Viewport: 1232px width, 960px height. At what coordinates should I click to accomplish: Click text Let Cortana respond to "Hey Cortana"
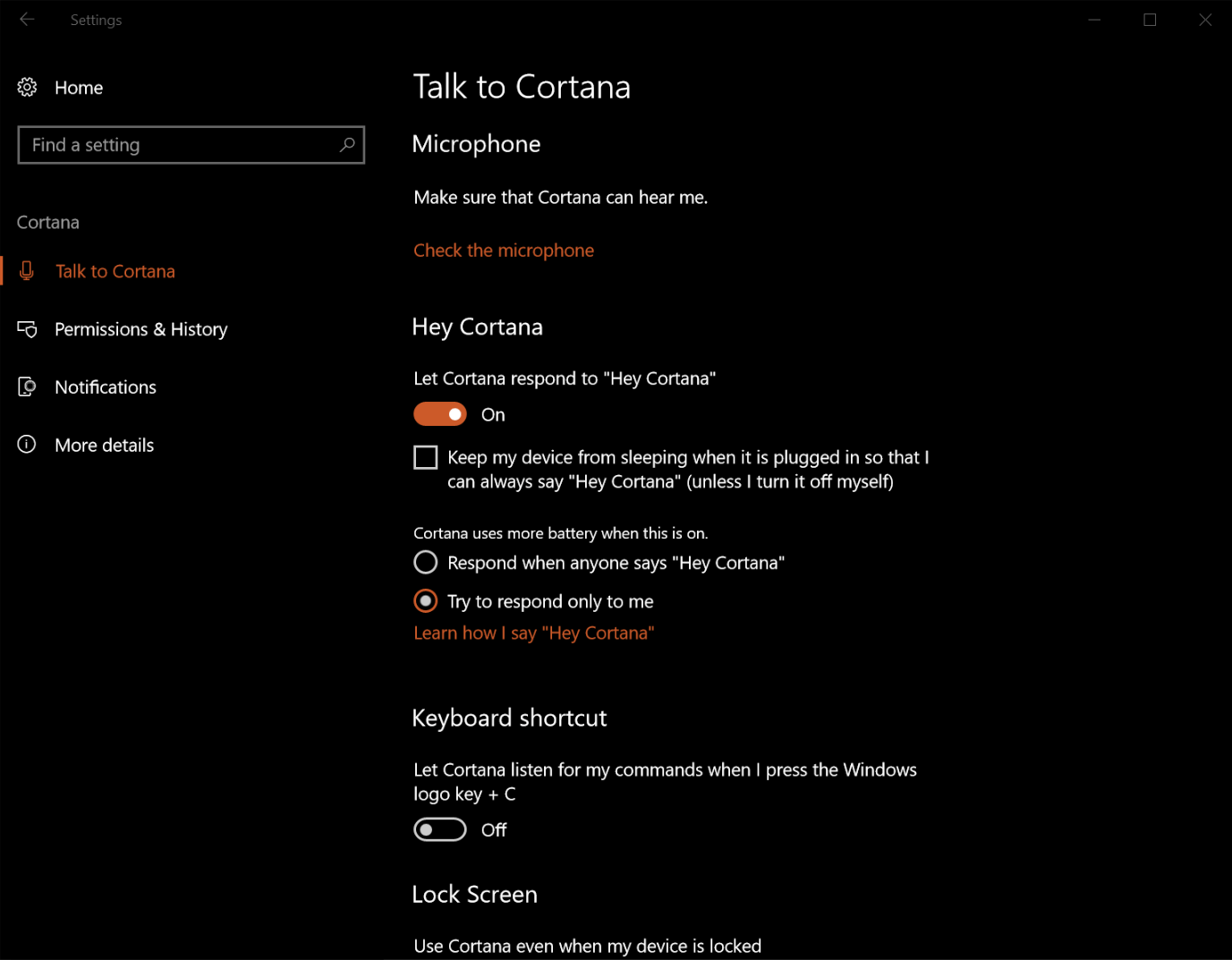(x=565, y=378)
